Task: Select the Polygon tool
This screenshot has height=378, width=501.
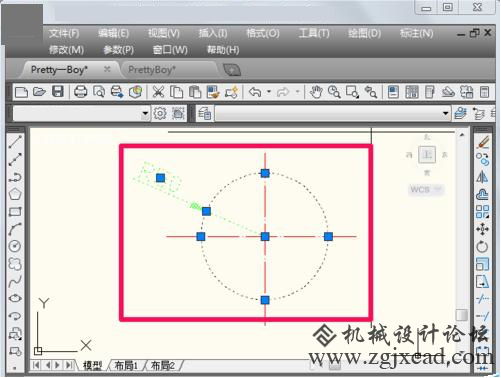Action: point(15,194)
